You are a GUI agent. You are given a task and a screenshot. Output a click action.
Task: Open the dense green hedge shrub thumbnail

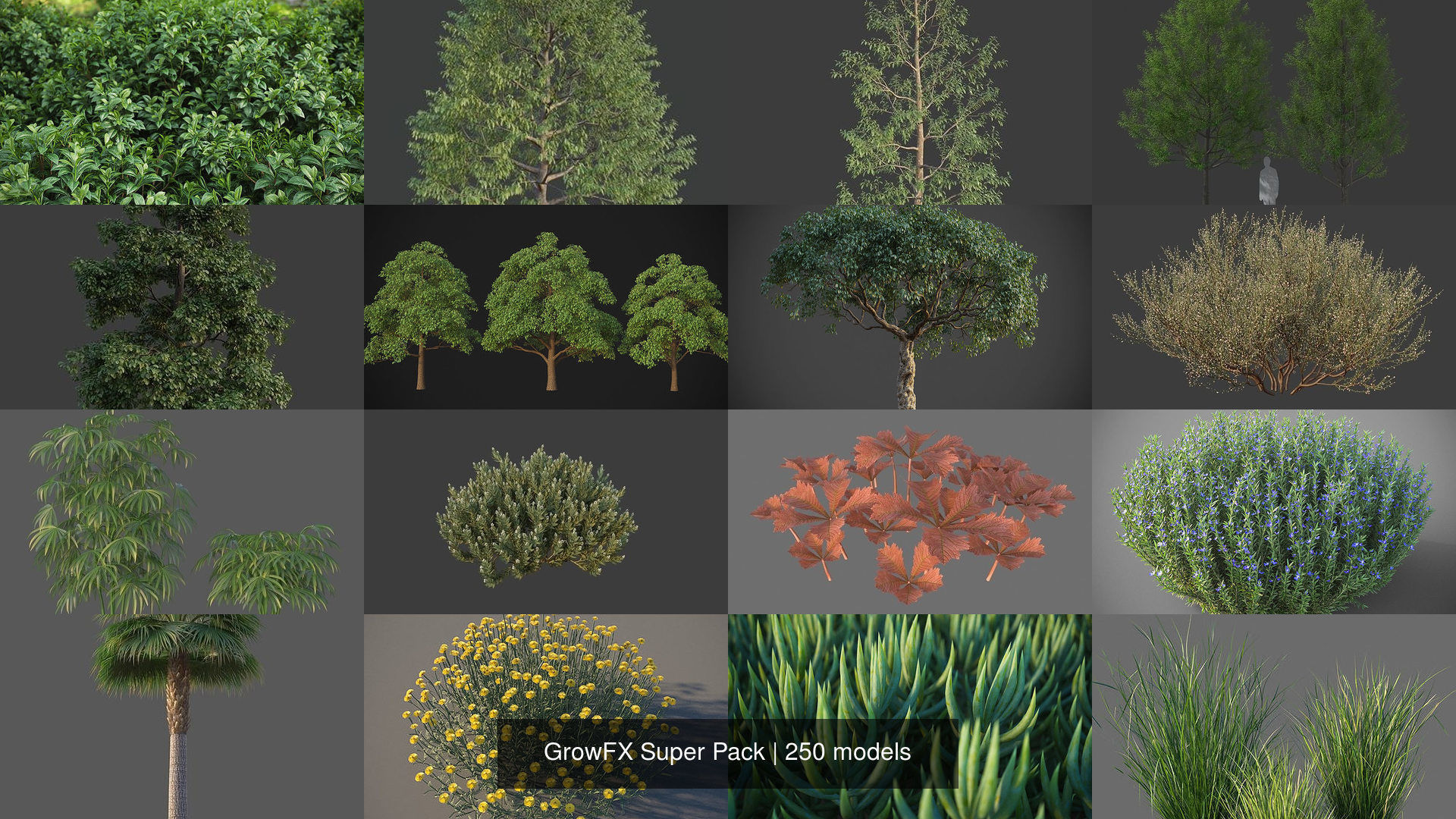click(x=182, y=102)
